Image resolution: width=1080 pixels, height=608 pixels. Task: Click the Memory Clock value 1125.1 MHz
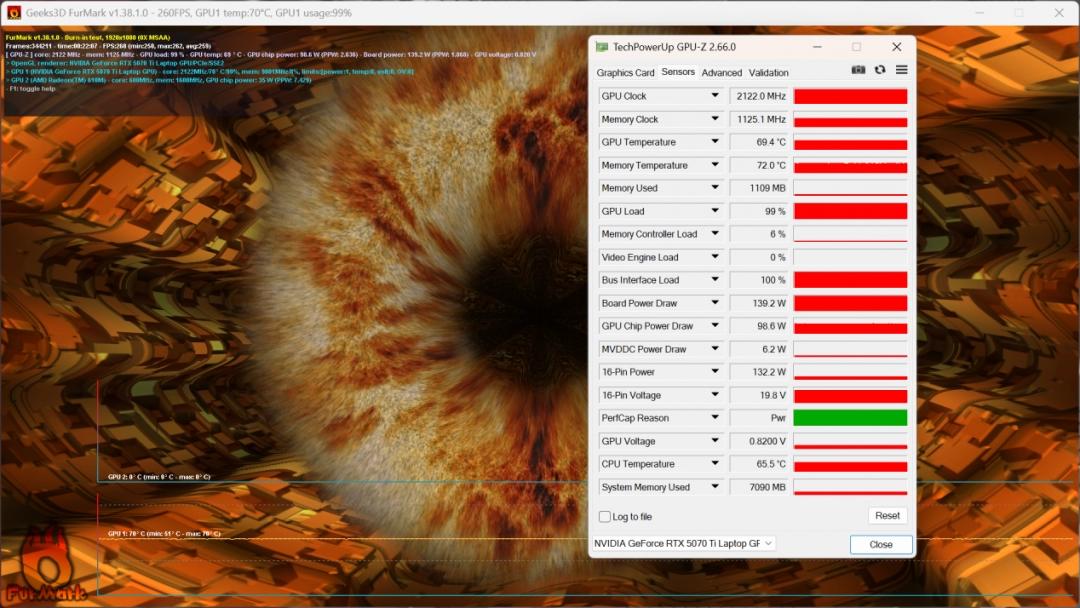760,119
